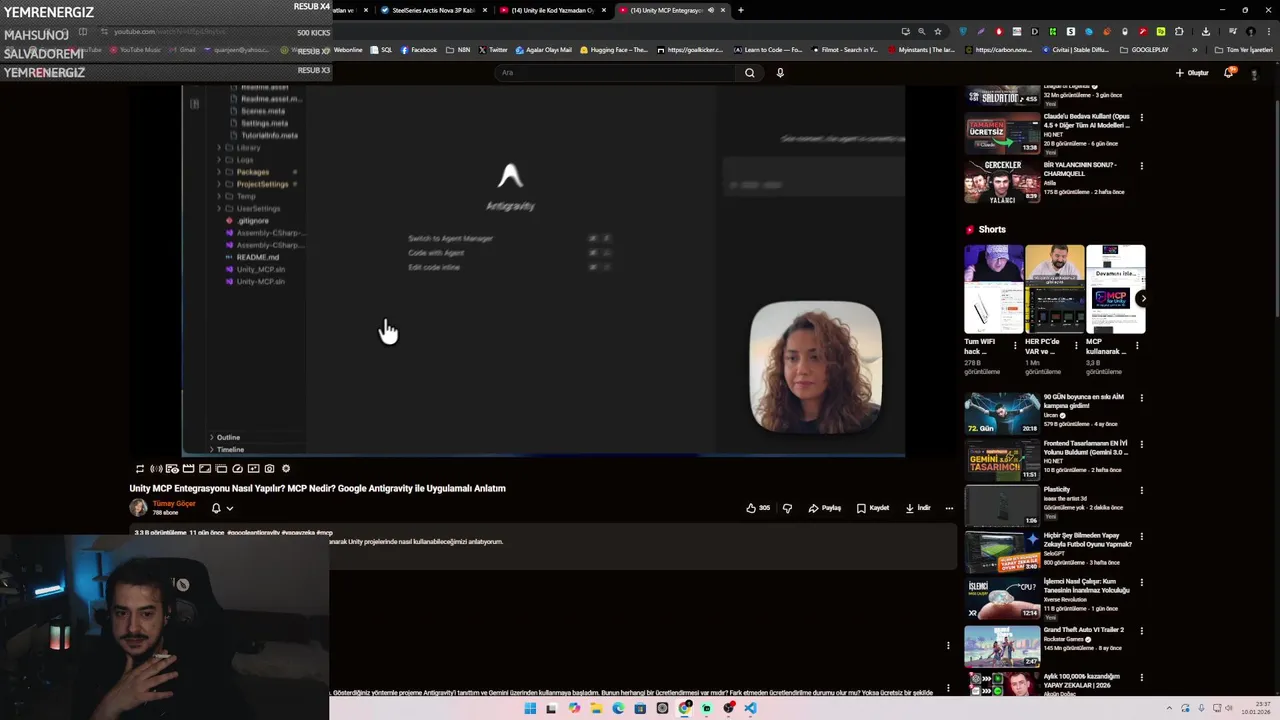This screenshot has width=1280, height=720.
Task: Open options for 90 GÜN boyunca video
Action: coord(1142,398)
